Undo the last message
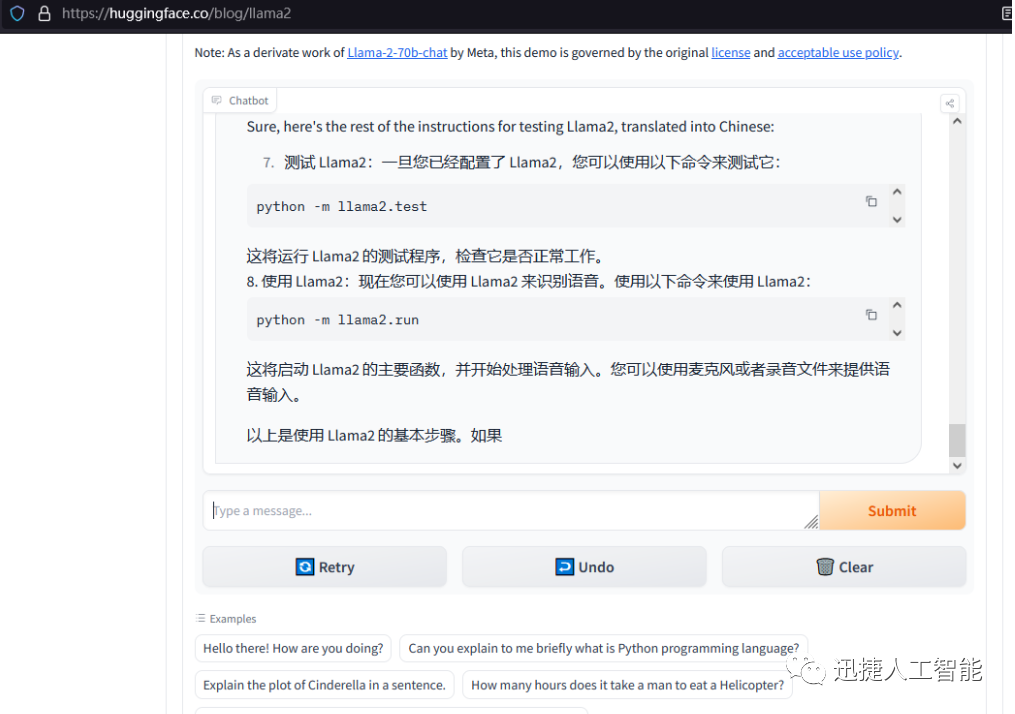The height and width of the screenshot is (714, 1015). pyautogui.click(x=584, y=567)
